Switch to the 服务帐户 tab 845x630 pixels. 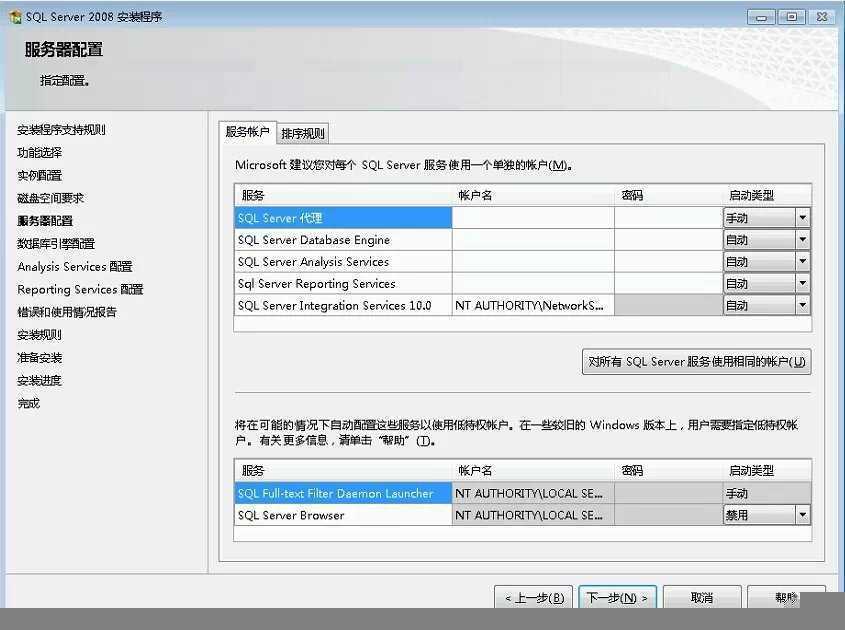[248, 132]
